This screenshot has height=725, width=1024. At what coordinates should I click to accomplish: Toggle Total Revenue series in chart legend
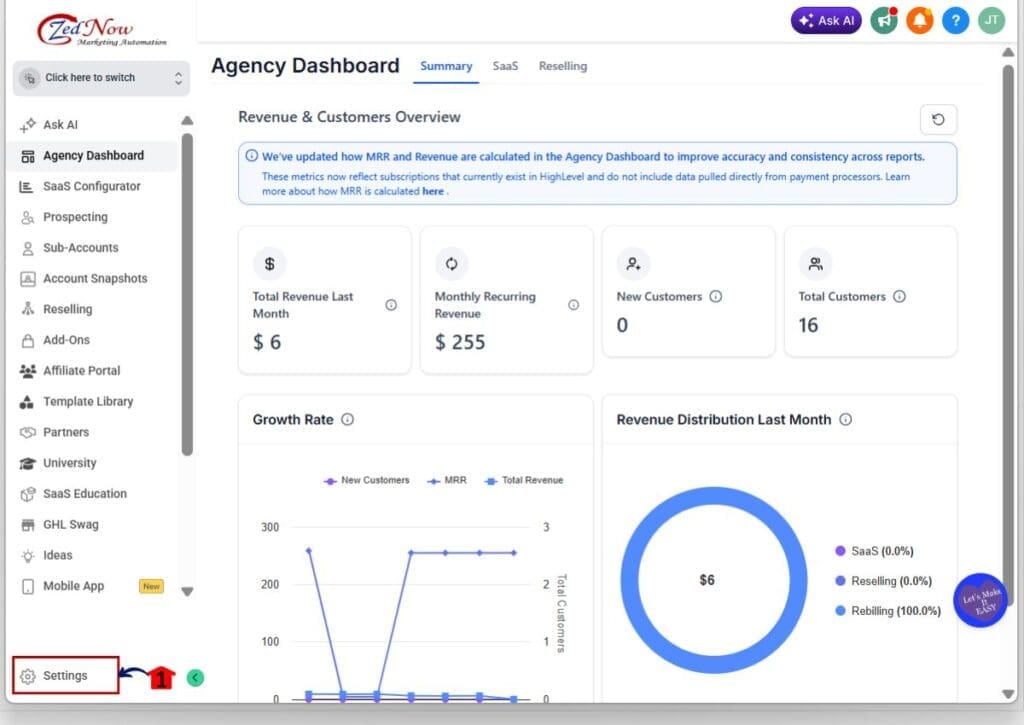(x=524, y=481)
